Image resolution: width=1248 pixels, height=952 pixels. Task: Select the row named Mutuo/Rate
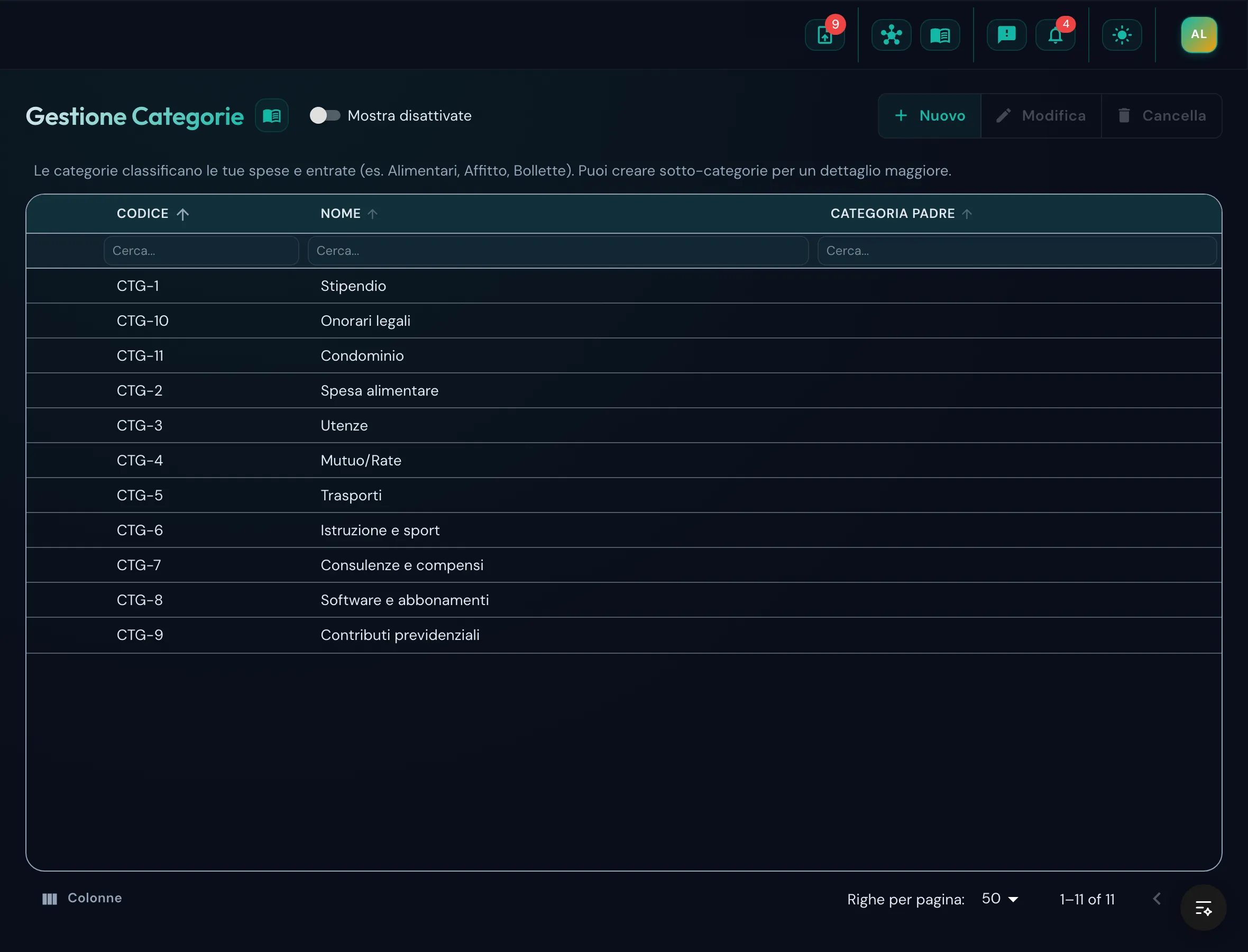(x=623, y=461)
